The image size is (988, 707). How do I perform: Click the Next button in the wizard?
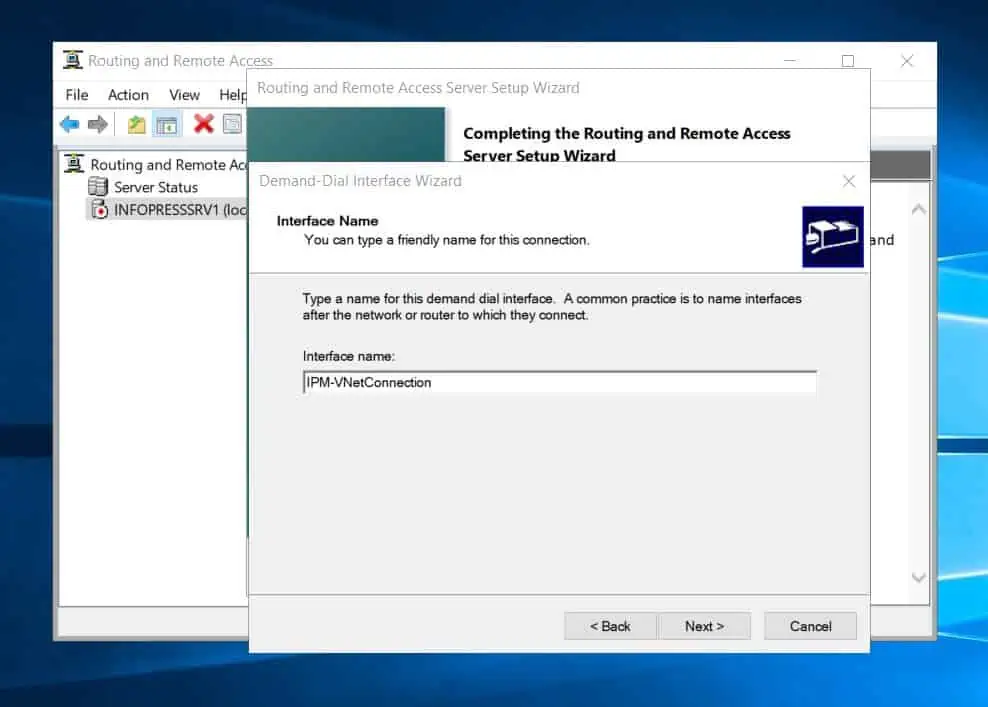tap(703, 626)
